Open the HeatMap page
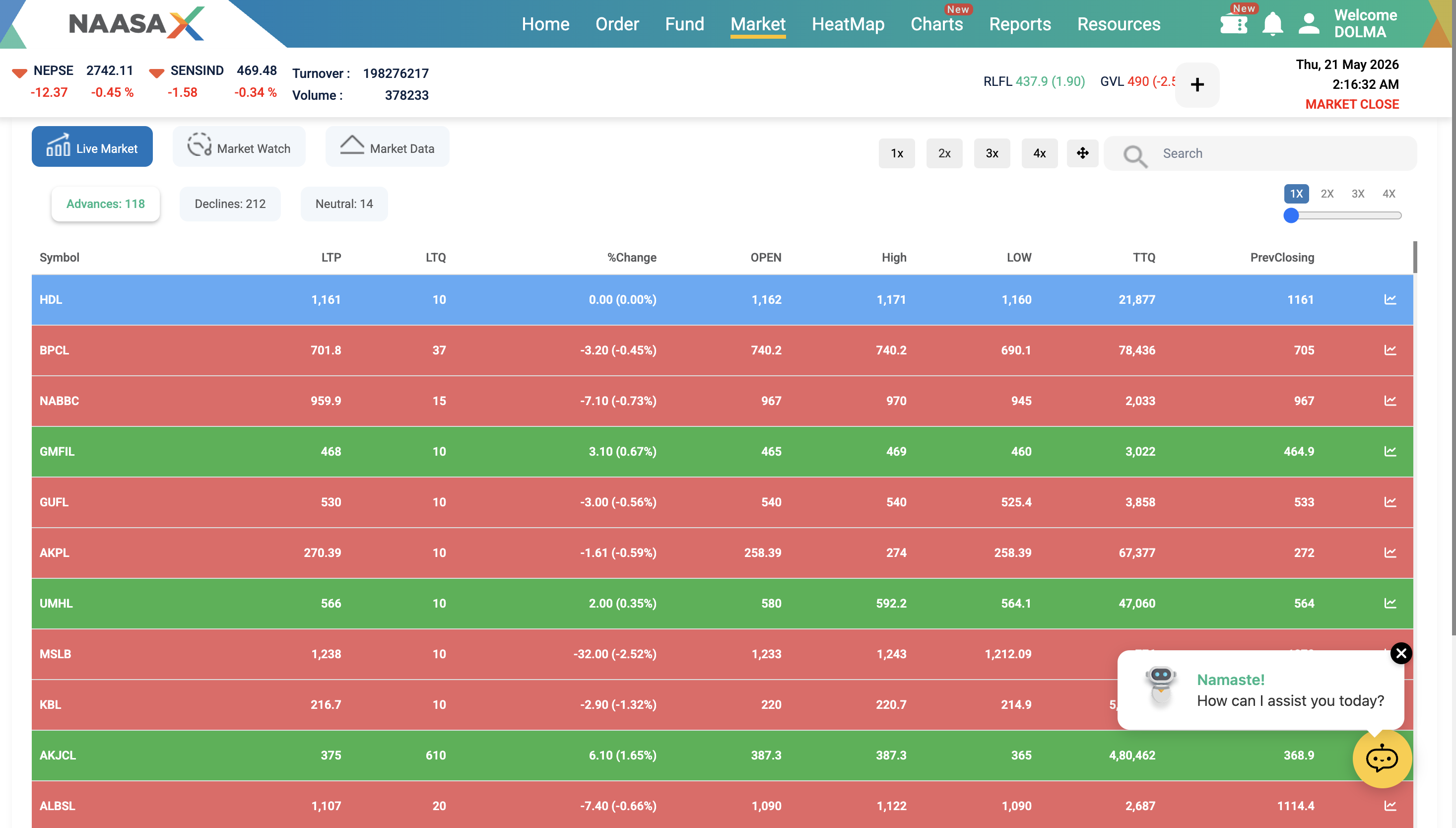Screen dimensions: 1456x828 tap(848, 24)
